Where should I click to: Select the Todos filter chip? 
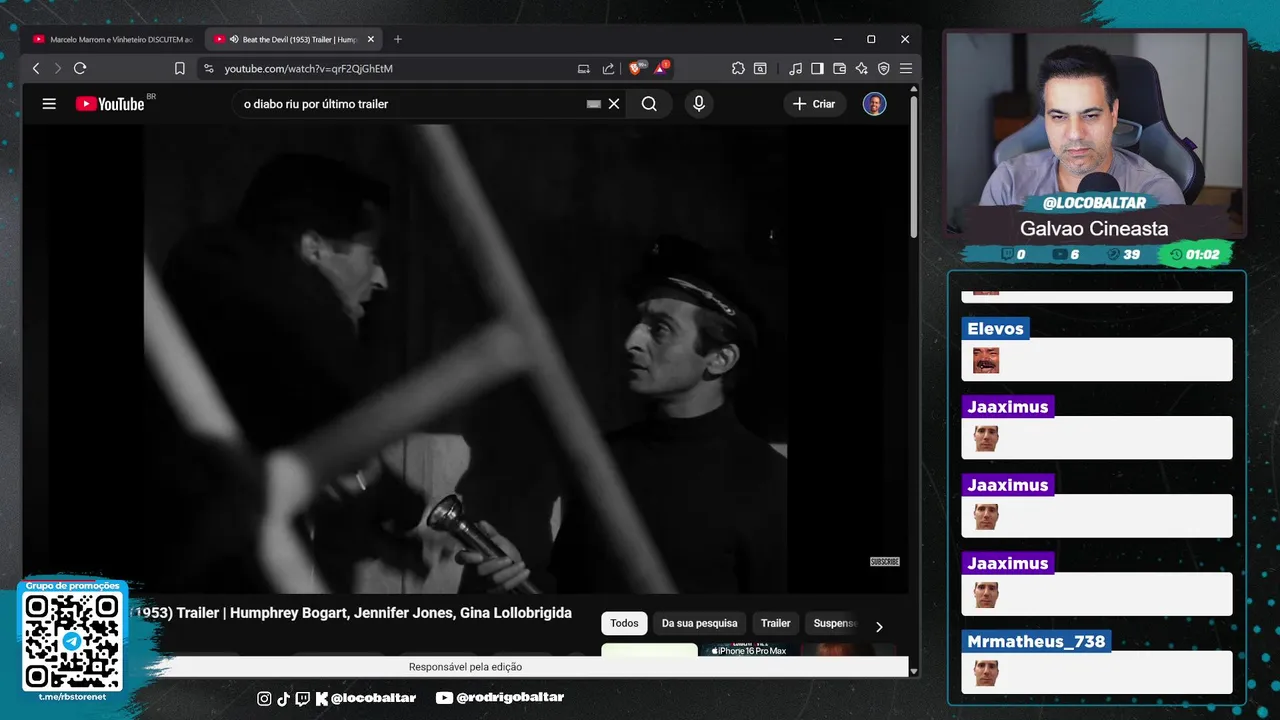click(x=624, y=623)
